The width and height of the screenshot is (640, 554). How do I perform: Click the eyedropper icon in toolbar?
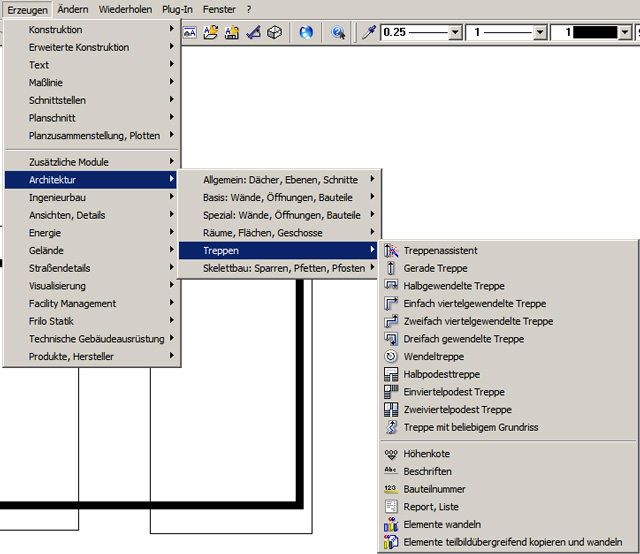click(368, 32)
